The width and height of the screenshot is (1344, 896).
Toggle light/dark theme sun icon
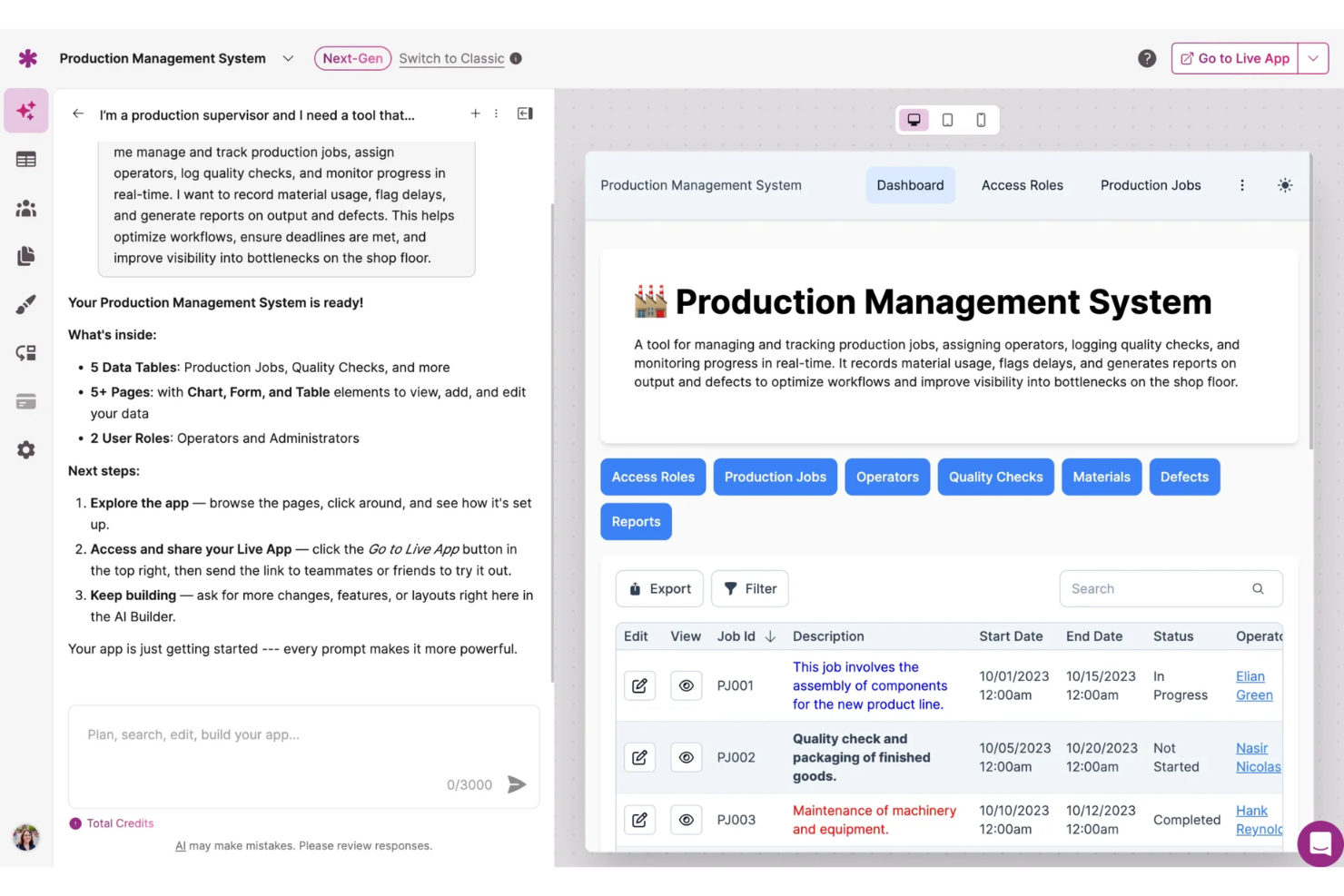[1285, 185]
